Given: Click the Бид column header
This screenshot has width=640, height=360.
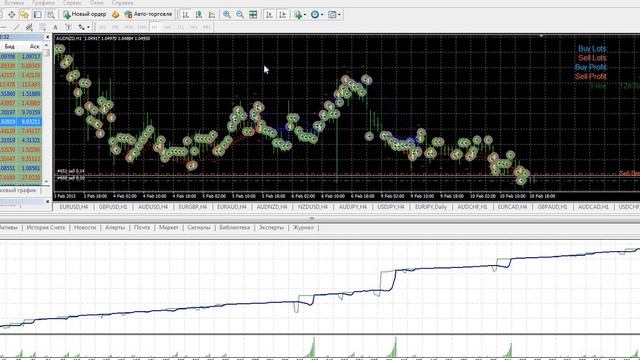Looking at the screenshot, I should [x=9, y=47].
